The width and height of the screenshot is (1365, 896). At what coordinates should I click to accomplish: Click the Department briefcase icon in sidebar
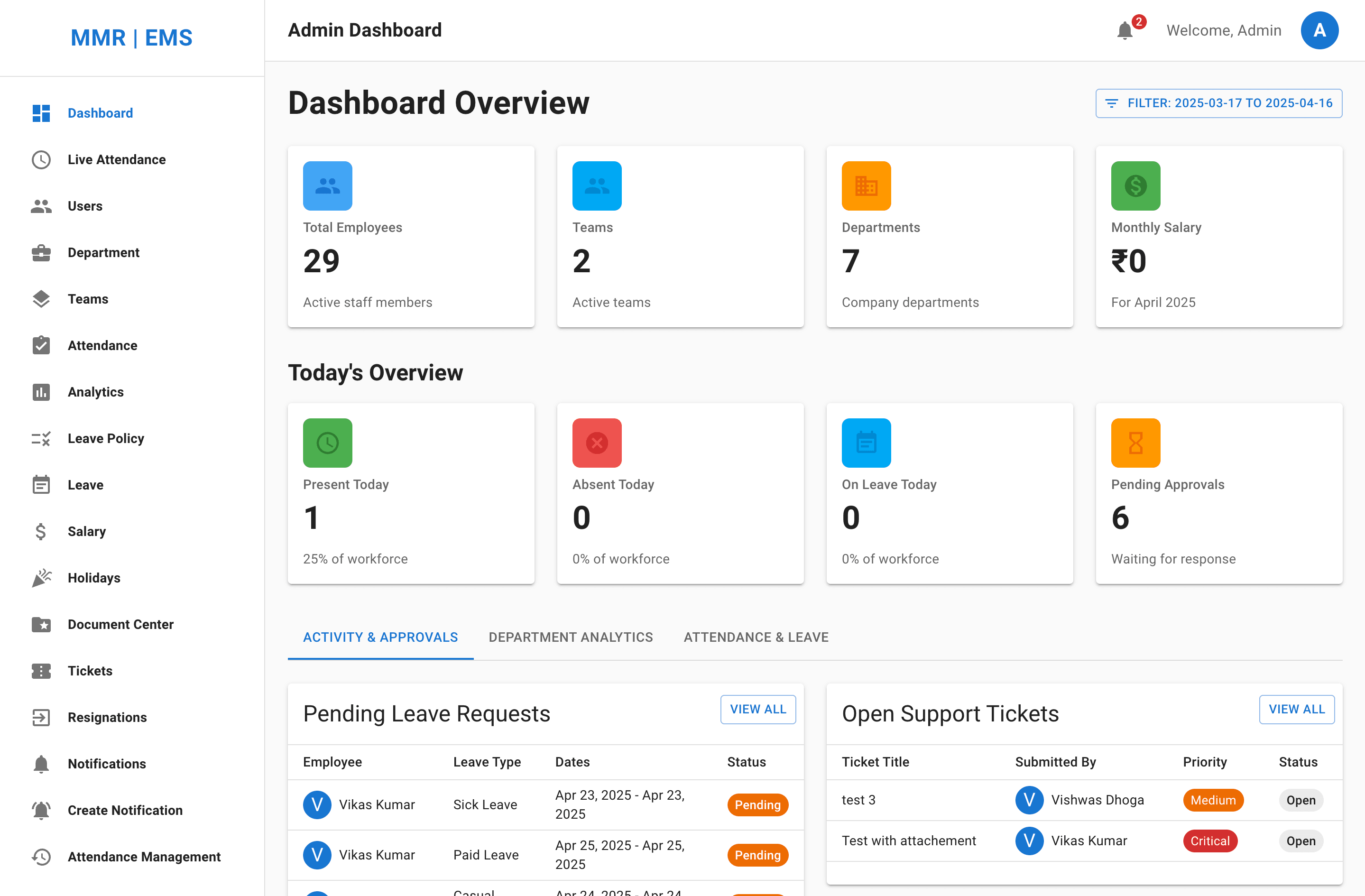(x=41, y=252)
